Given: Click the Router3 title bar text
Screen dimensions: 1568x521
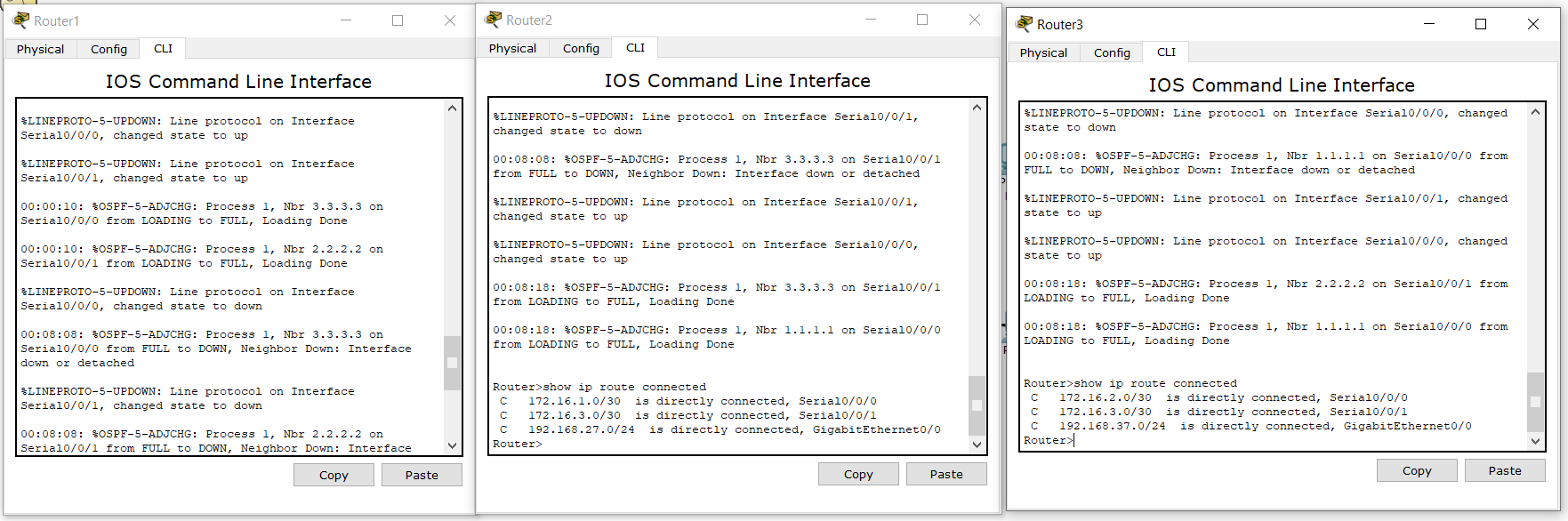Looking at the screenshot, I should [x=1059, y=24].
